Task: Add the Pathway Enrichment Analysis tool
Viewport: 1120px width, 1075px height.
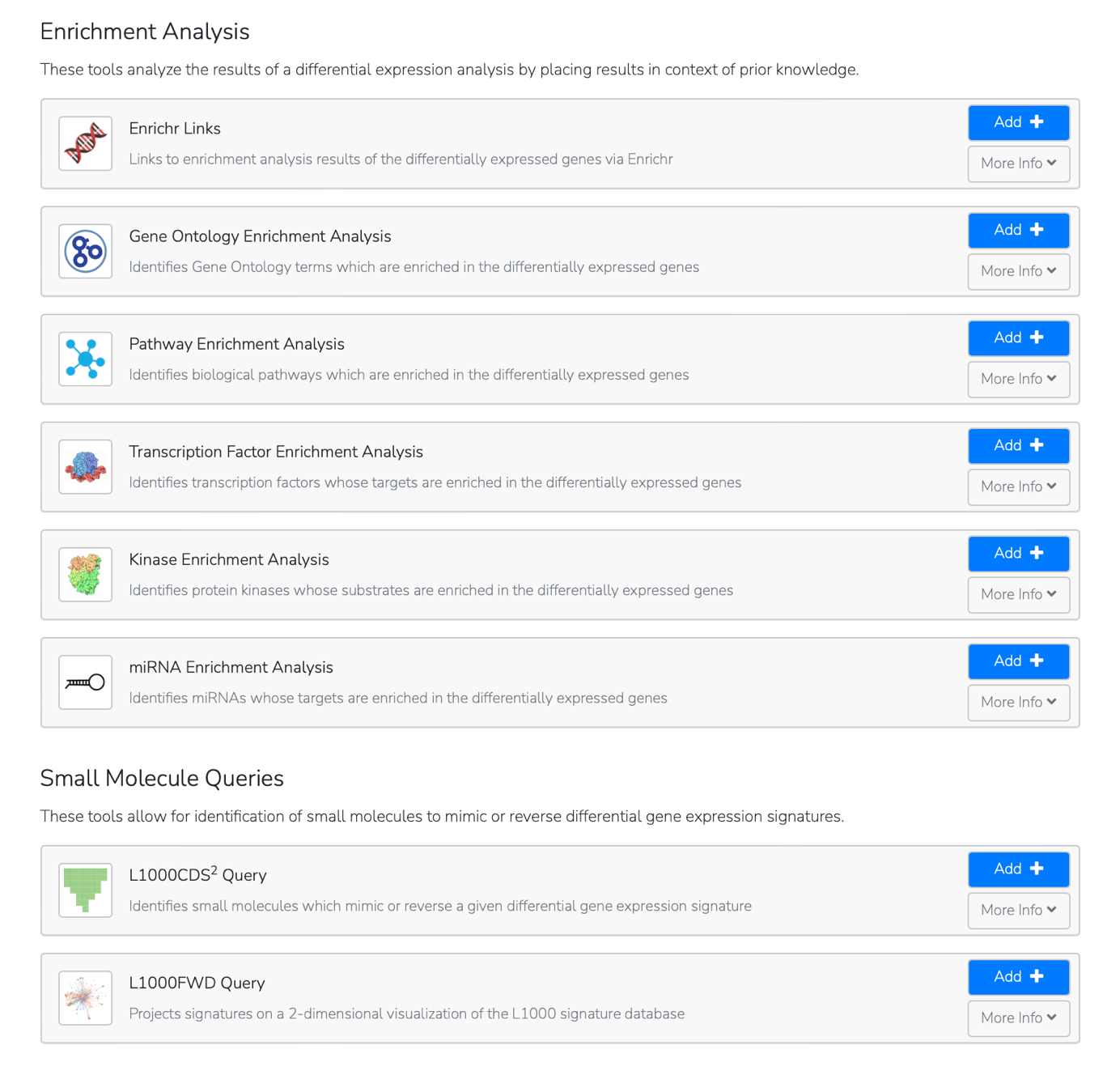Action: tap(1018, 338)
